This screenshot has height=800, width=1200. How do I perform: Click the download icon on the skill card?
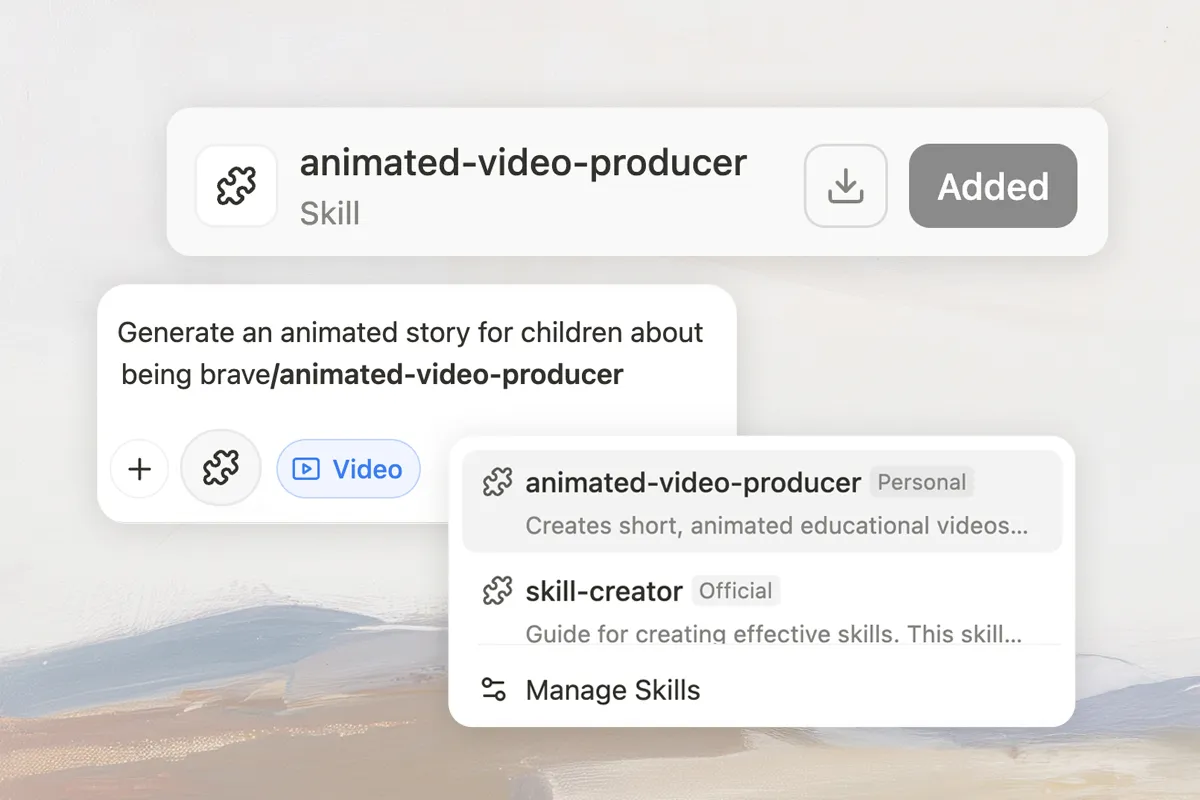(845, 186)
